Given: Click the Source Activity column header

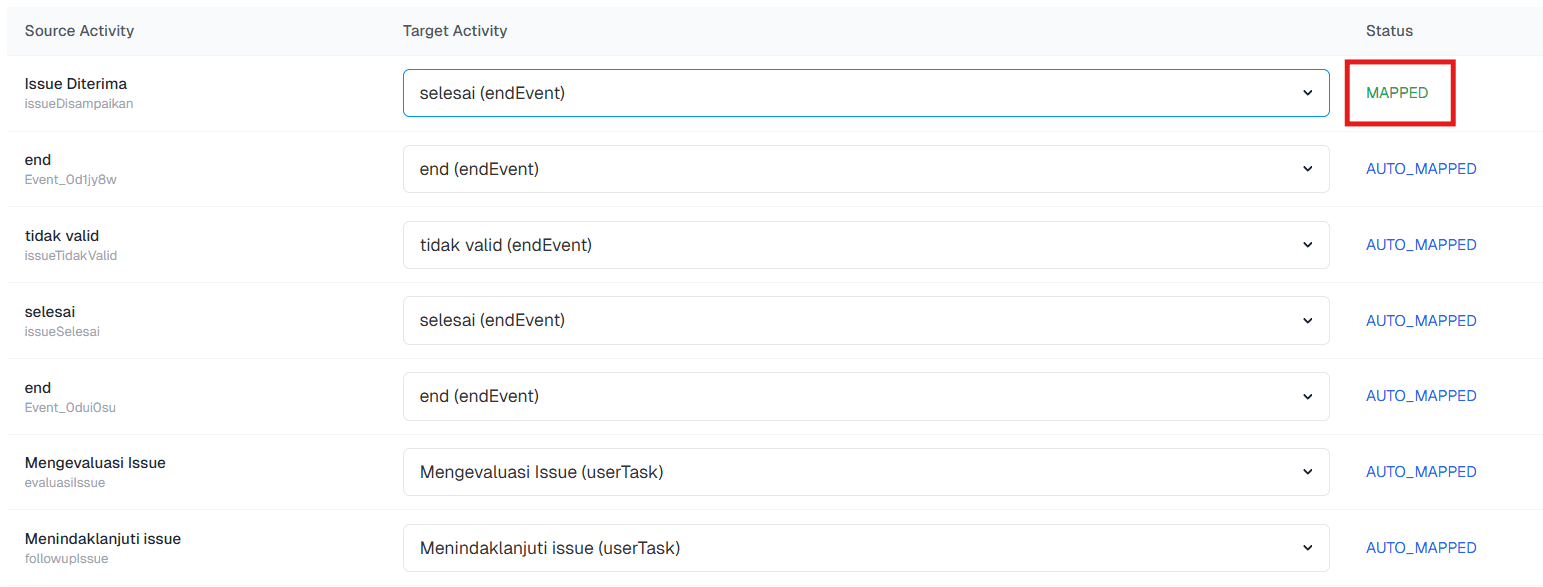Looking at the screenshot, I should click(x=79, y=31).
